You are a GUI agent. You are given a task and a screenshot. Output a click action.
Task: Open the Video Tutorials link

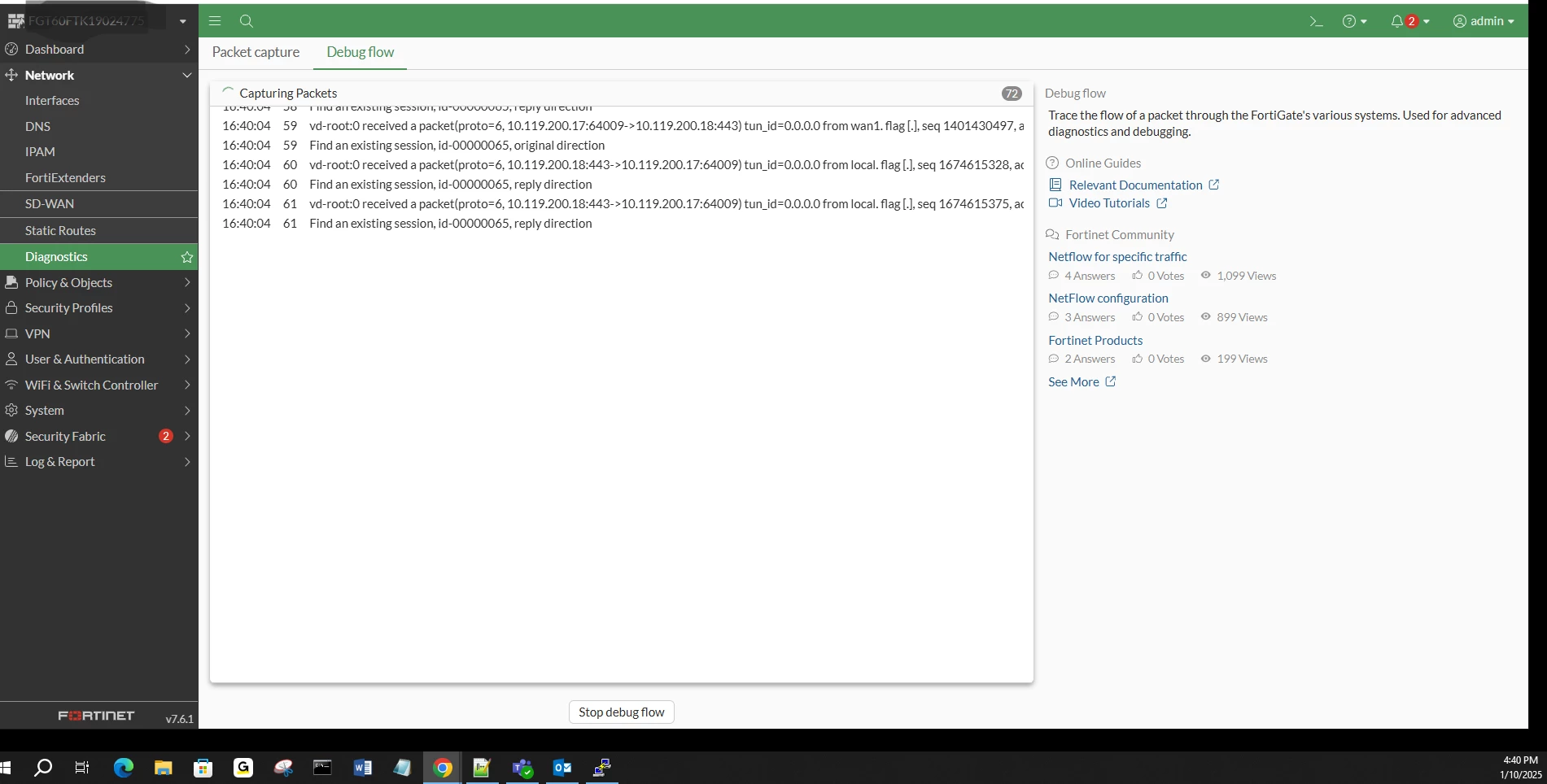(1108, 203)
